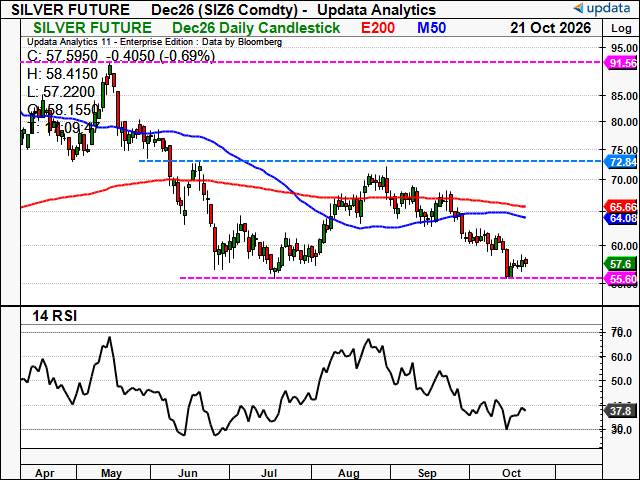Click the May month label on time axis

pos(111,473)
